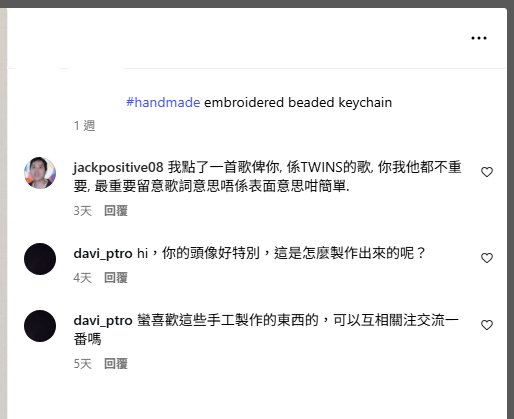Open davi_ptro's dark avatar on 5-day comment
514x419 pixels.
click(40, 326)
